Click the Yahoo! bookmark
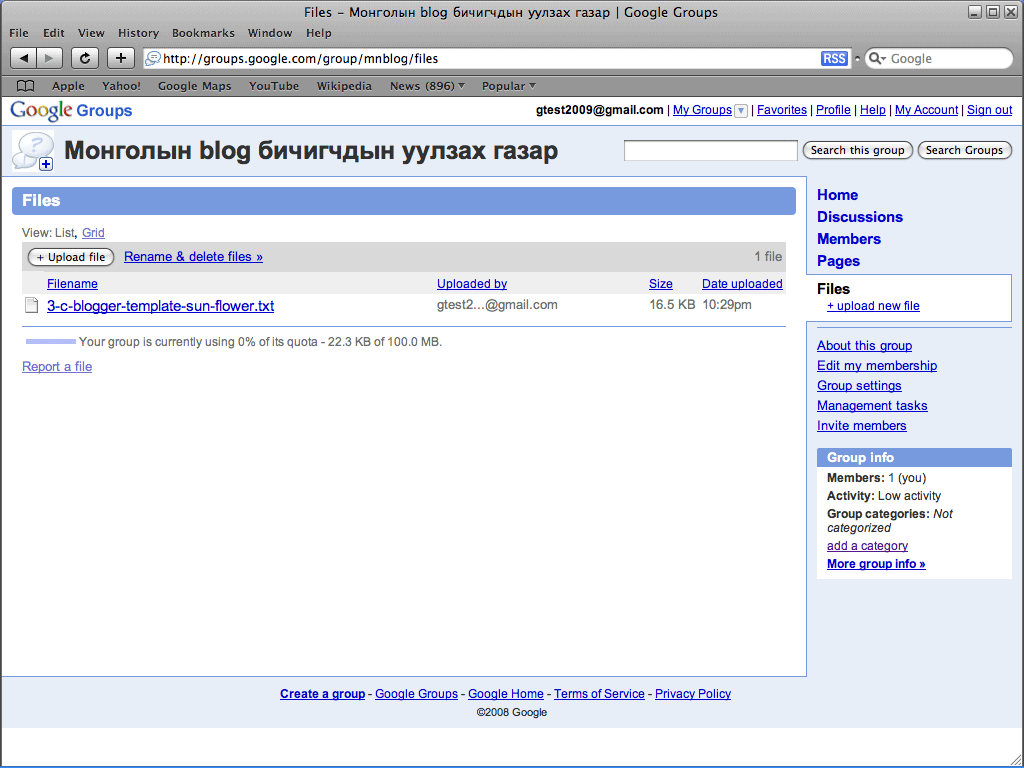Viewport: 1024px width, 768px height. (121, 86)
